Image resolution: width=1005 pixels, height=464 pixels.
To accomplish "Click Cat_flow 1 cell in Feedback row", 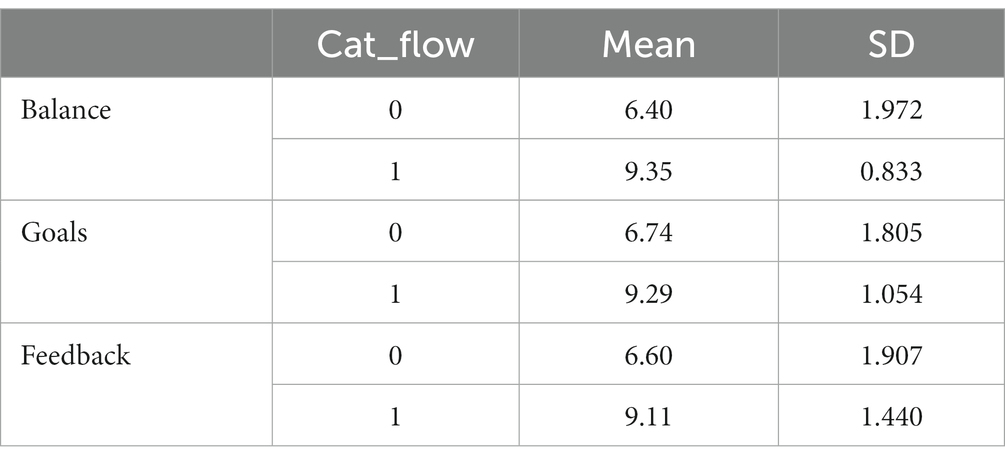I will pyautogui.click(x=395, y=417).
